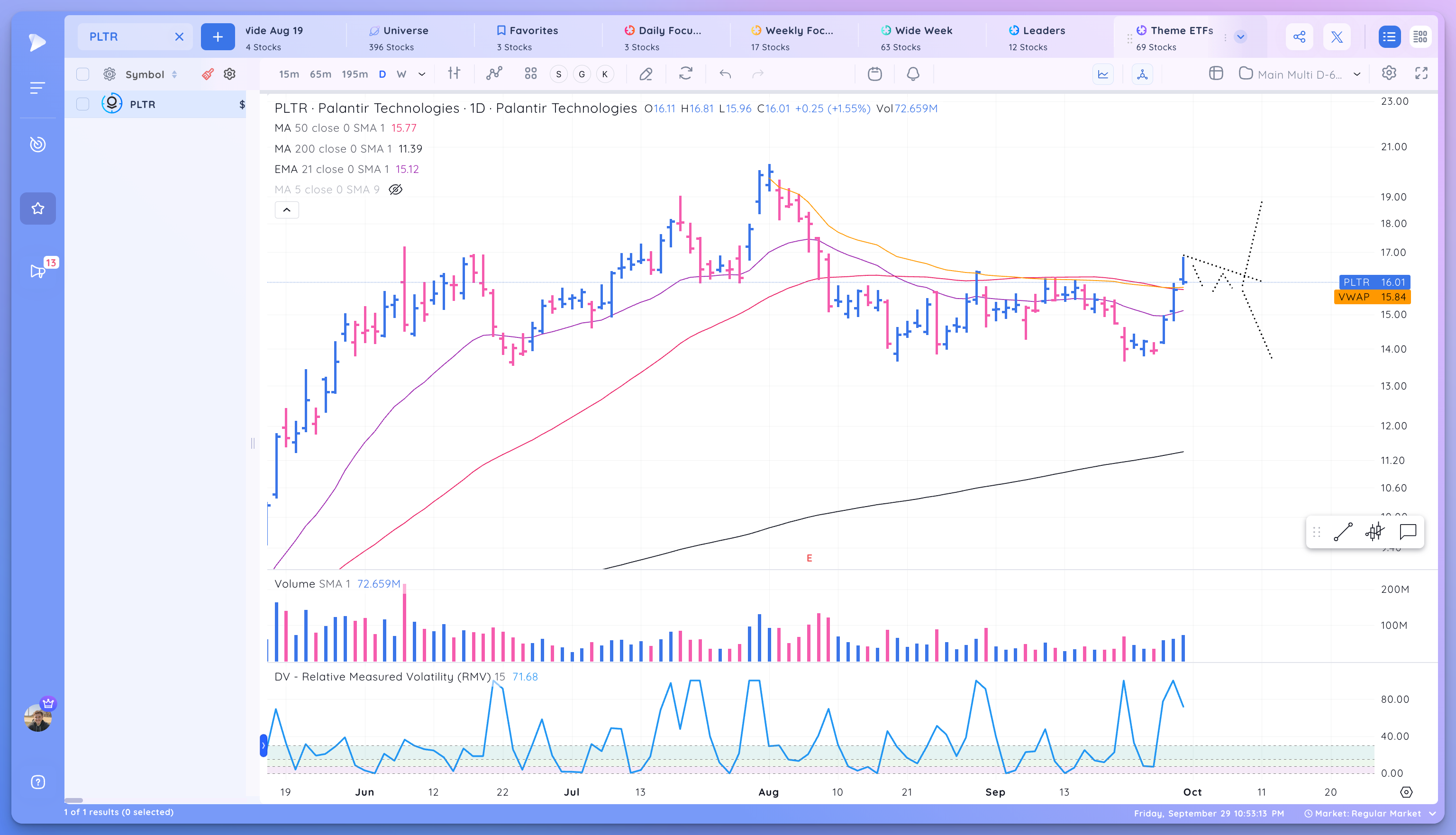This screenshot has height=835, width=1456.
Task: Tick the select-all symbols checkbox
Action: (x=82, y=74)
